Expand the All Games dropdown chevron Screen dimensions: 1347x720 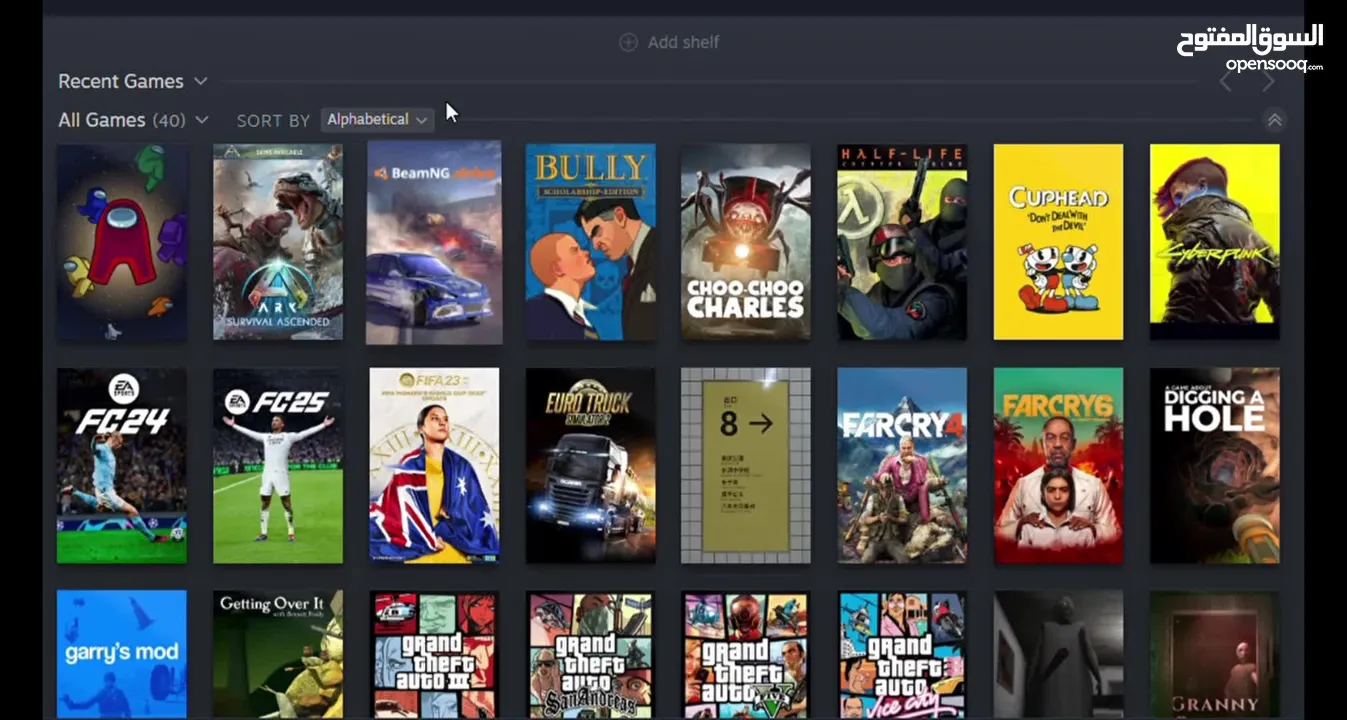coord(202,120)
